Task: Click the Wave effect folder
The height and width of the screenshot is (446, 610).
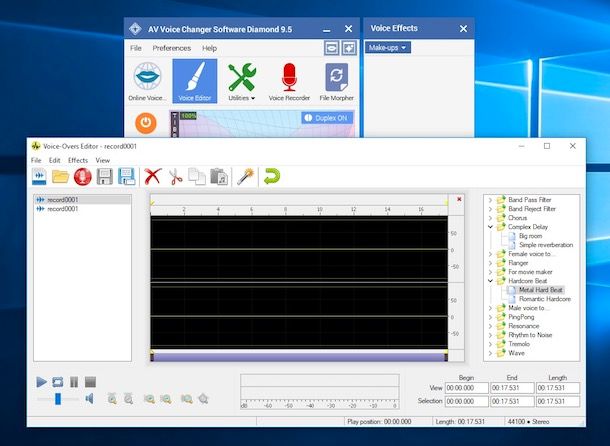Action: point(516,353)
